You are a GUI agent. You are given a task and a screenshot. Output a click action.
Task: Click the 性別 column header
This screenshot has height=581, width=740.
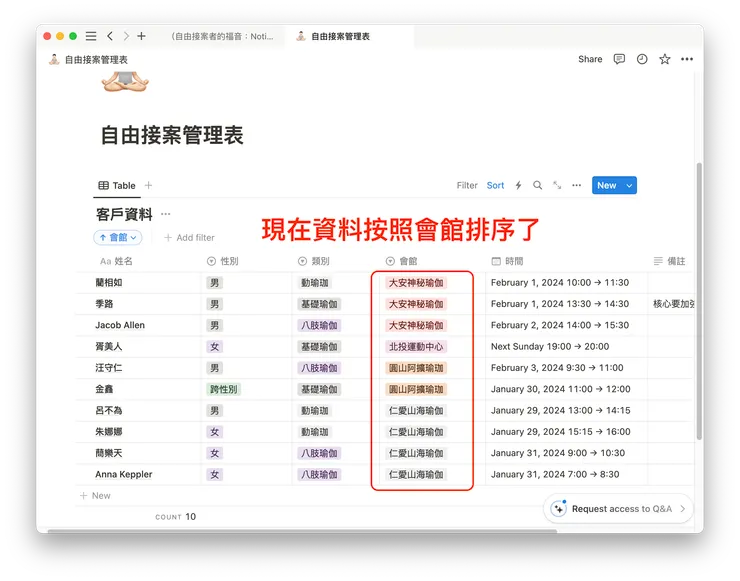222,261
